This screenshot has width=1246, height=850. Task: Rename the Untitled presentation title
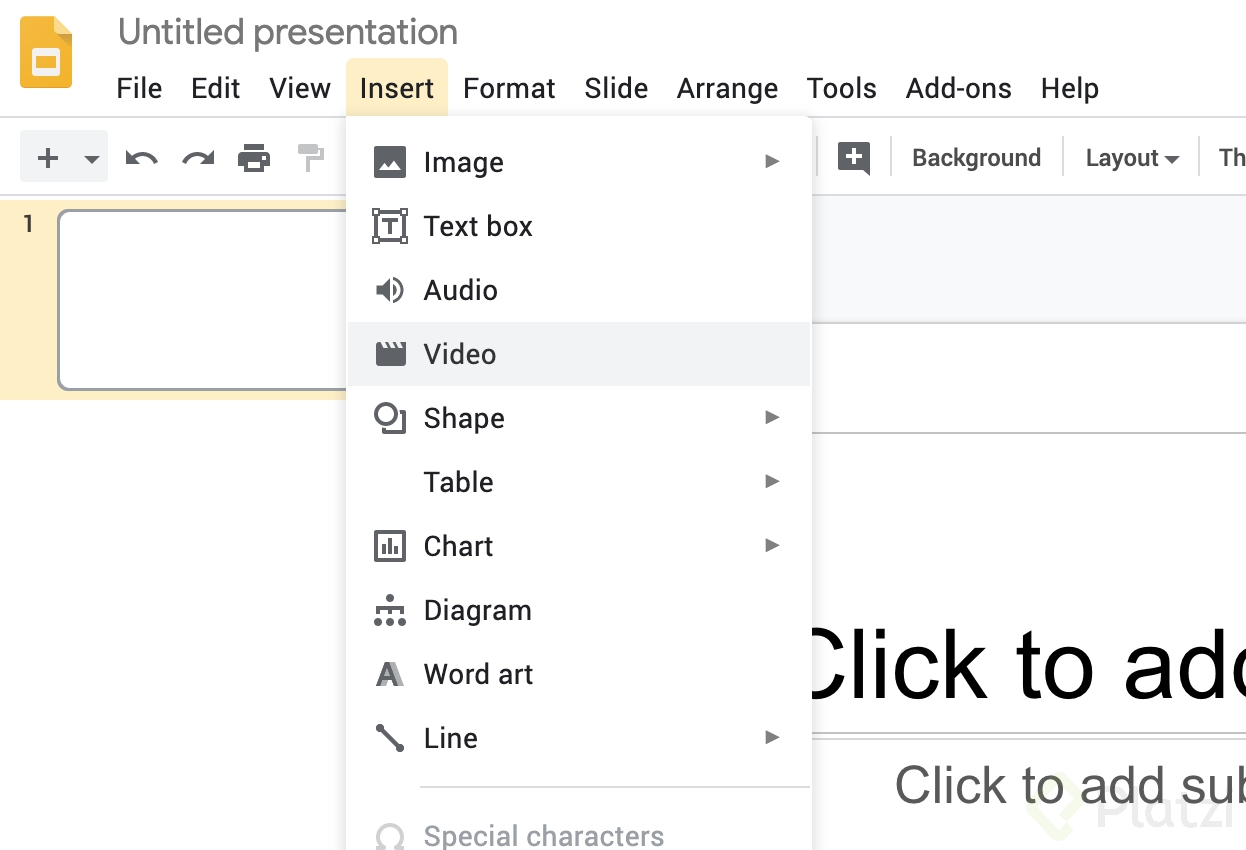tap(288, 32)
